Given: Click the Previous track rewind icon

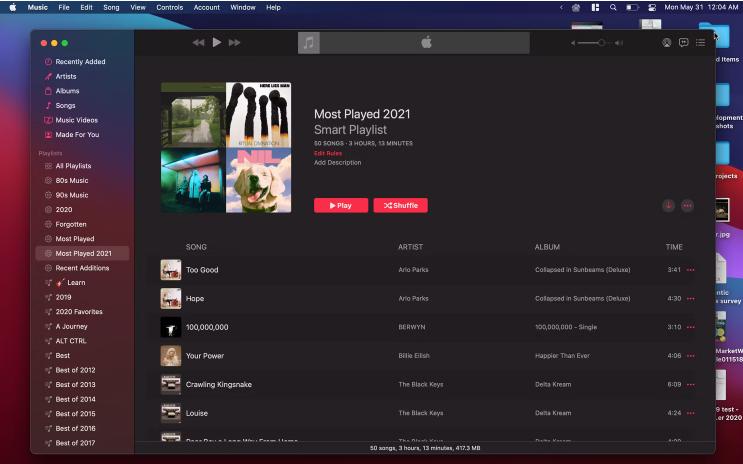Looking at the screenshot, I should click(x=198, y=43).
